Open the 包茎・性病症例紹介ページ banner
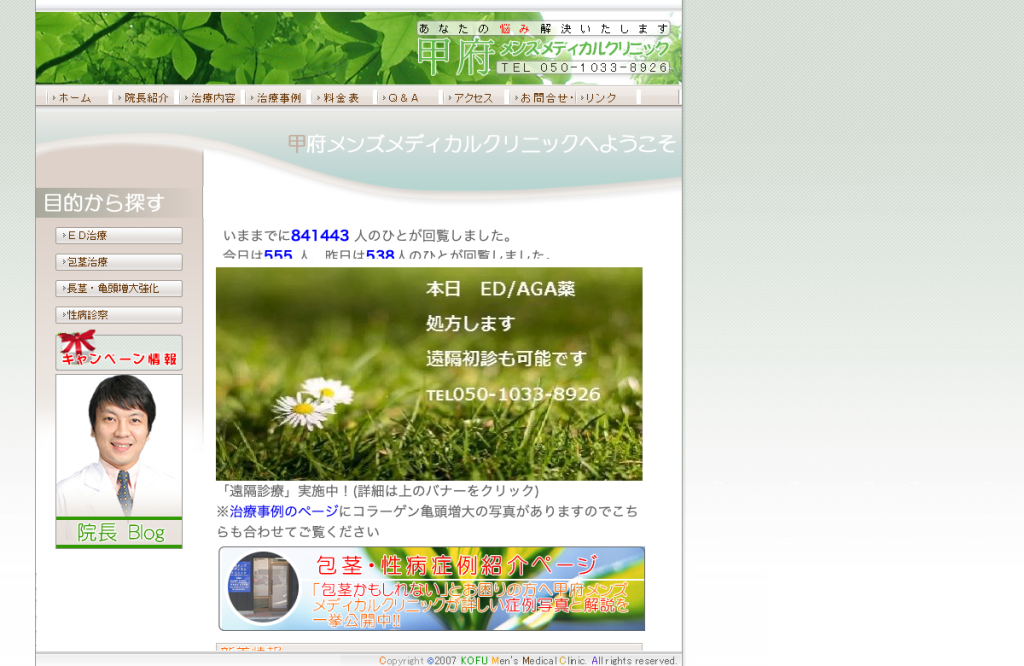This screenshot has width=1024, height=666. (432, 589)
